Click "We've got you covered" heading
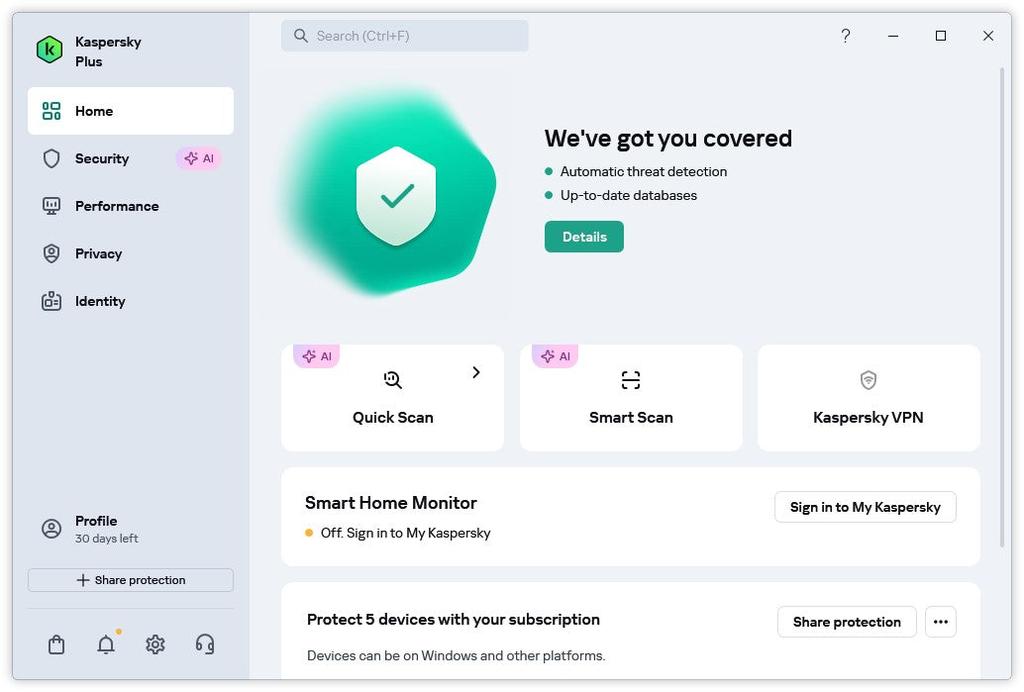 point(668,138)
